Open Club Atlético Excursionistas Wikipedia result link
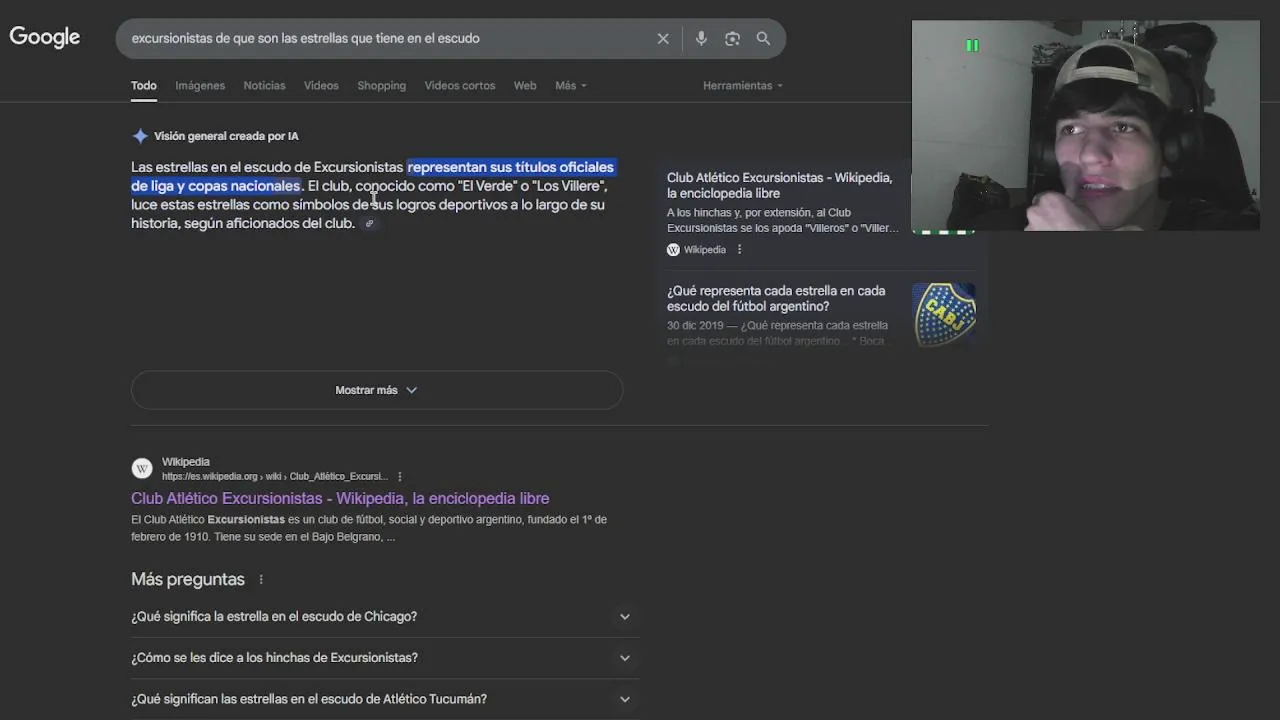 click(x=340, y=498)
